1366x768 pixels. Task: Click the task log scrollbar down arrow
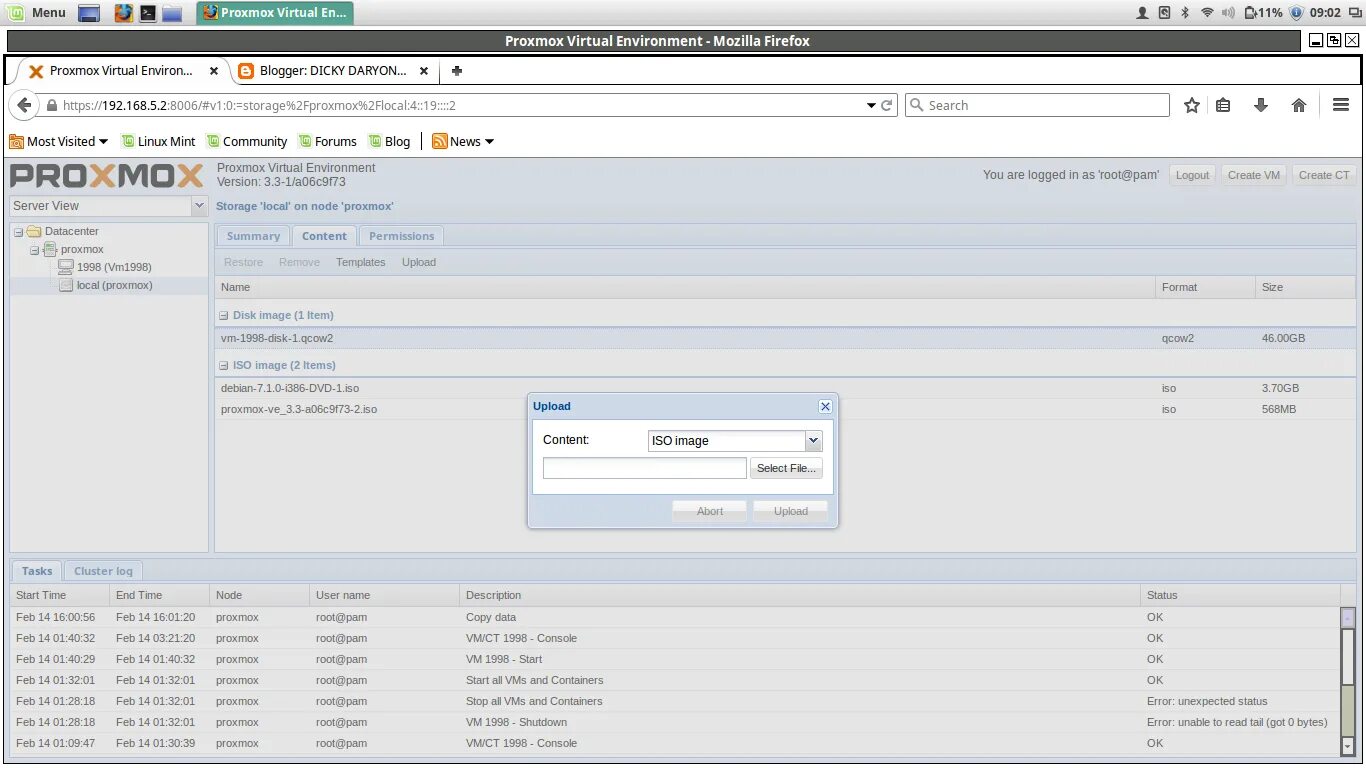1347,746
